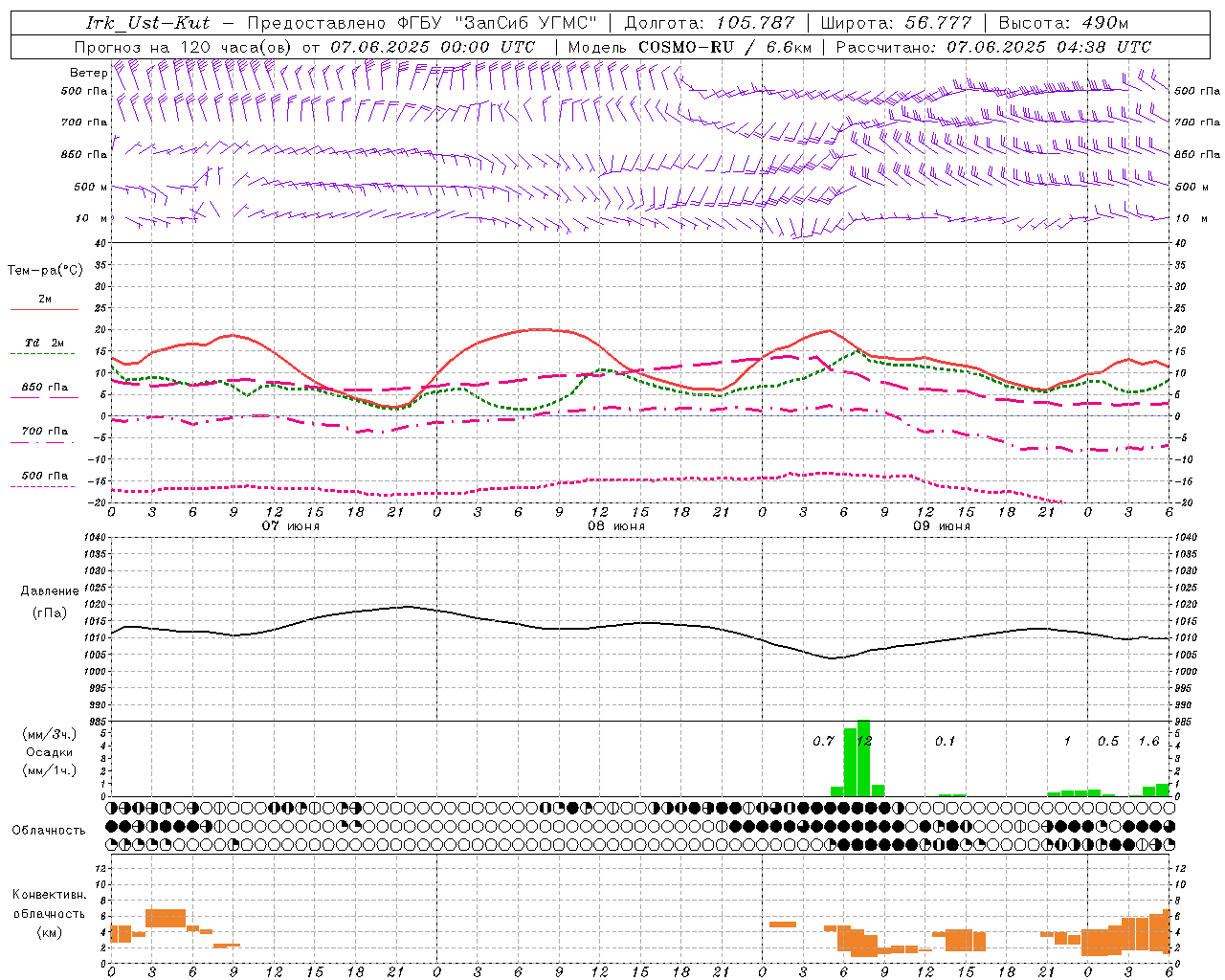Viewport: 1225px width, 980px height.
Task: Click the Ветер panel label
Action: pyautogui.click(x=89, y=73)
